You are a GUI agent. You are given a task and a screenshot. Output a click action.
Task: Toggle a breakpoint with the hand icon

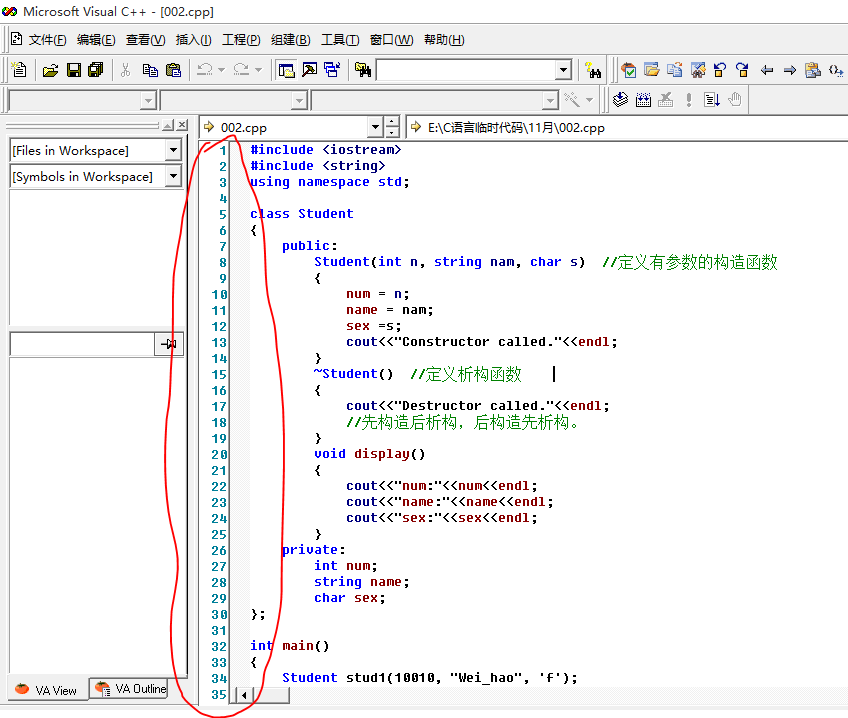pyautogui.click(x=734, y=100)
